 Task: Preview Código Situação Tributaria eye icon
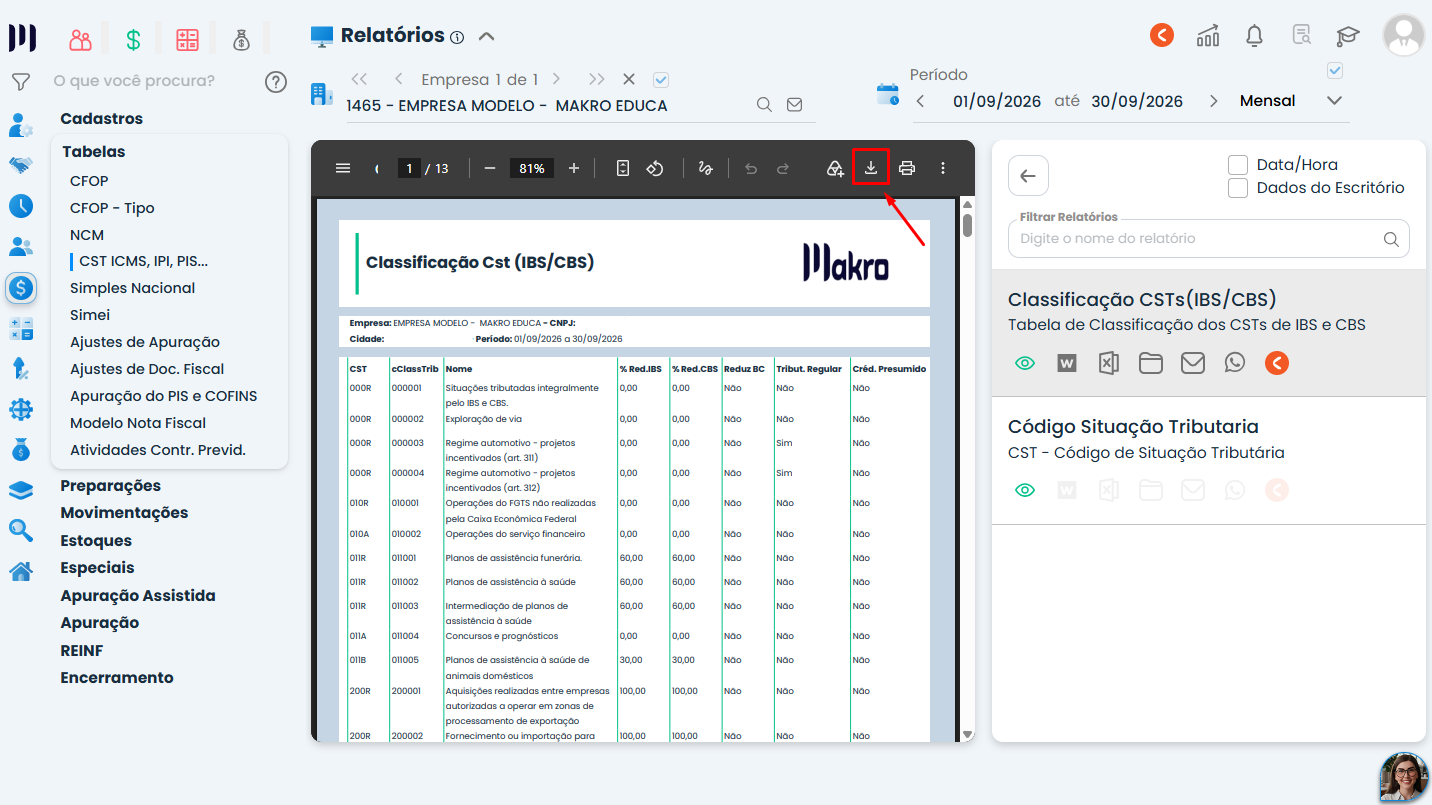[x=1025, y=490]
